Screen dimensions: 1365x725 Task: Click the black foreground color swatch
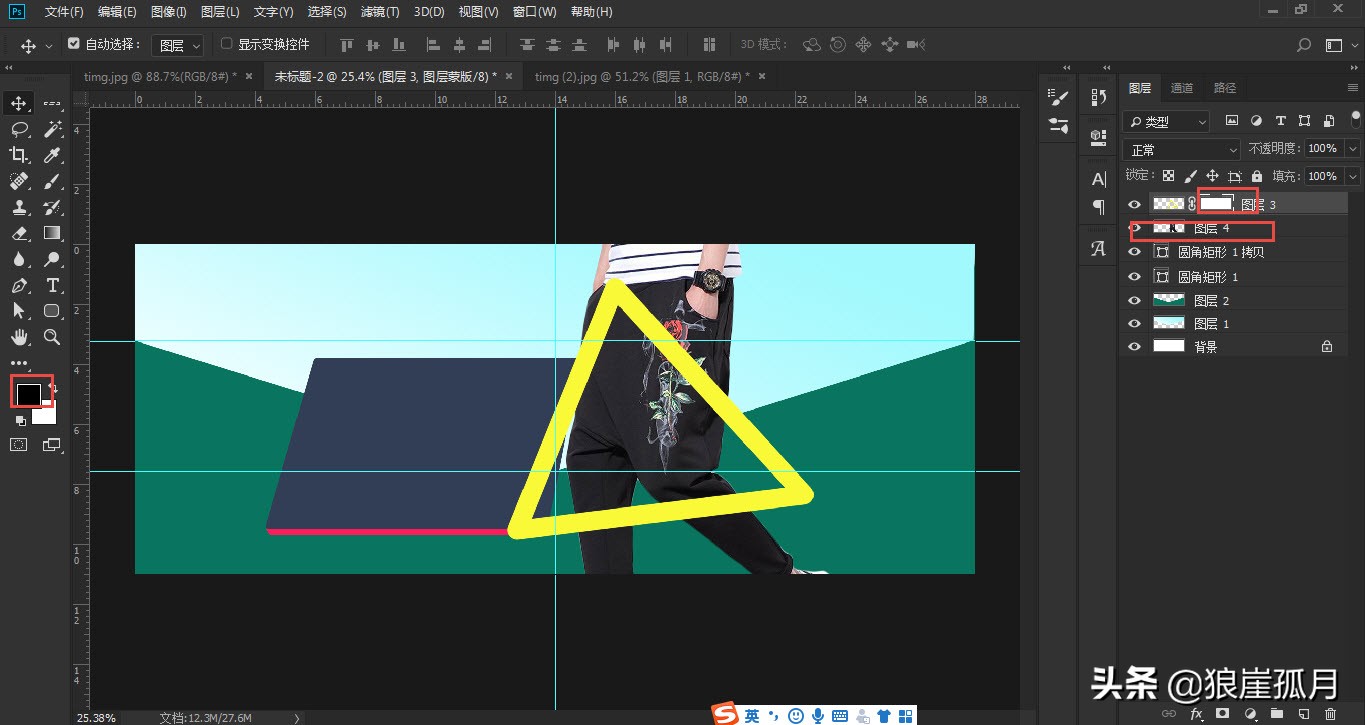point(30,392)
